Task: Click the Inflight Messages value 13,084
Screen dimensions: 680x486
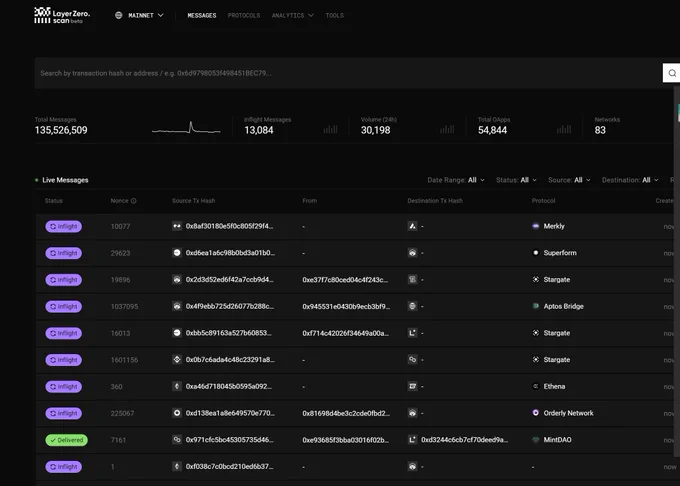Action: (259, 130)
